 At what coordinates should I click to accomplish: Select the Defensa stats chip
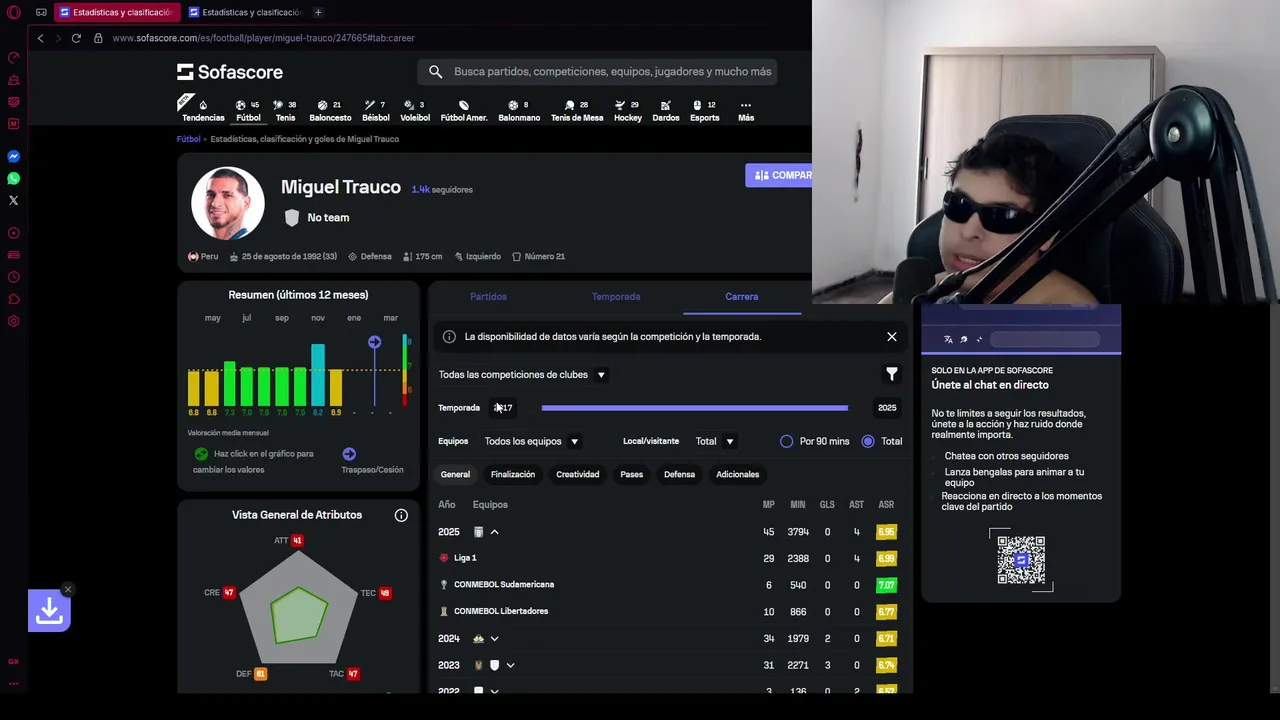point(679,474)
